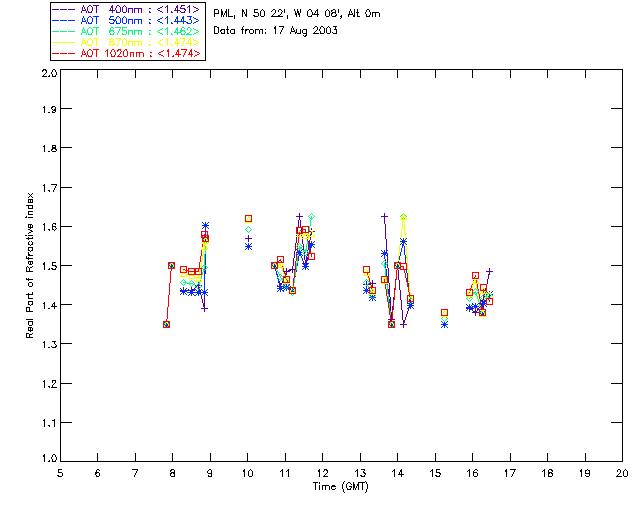Click the red dashed line sample in legend

point(64,53)
